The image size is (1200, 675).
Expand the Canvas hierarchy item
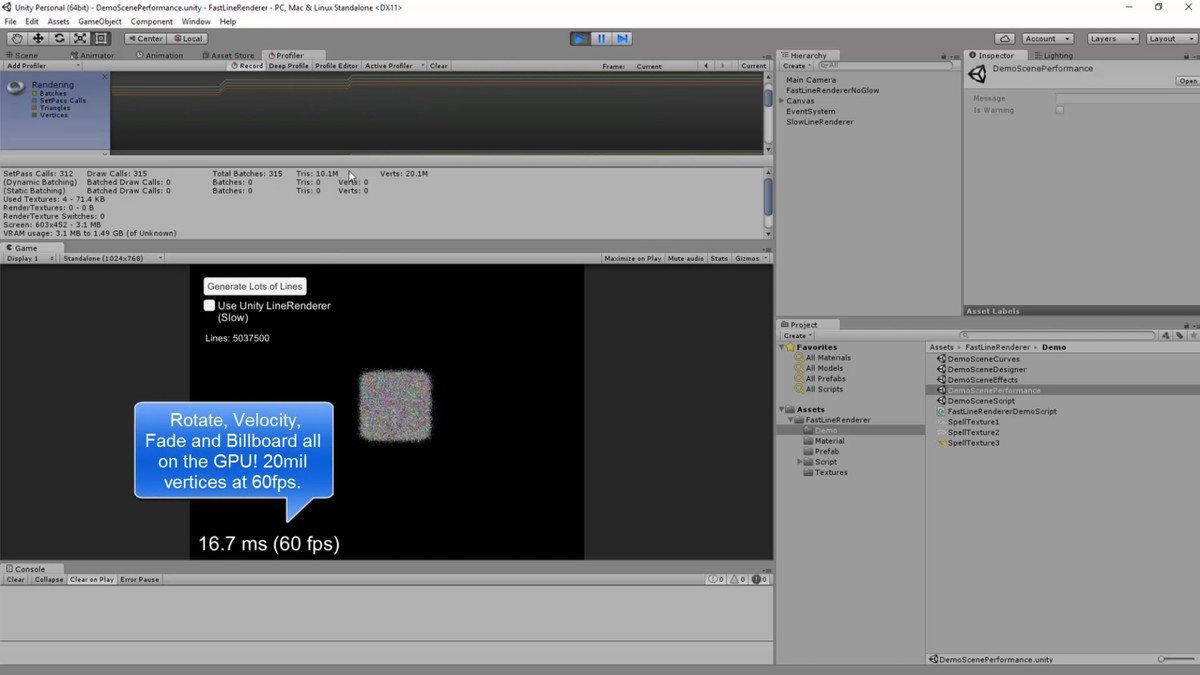click(x=782, y=101)
